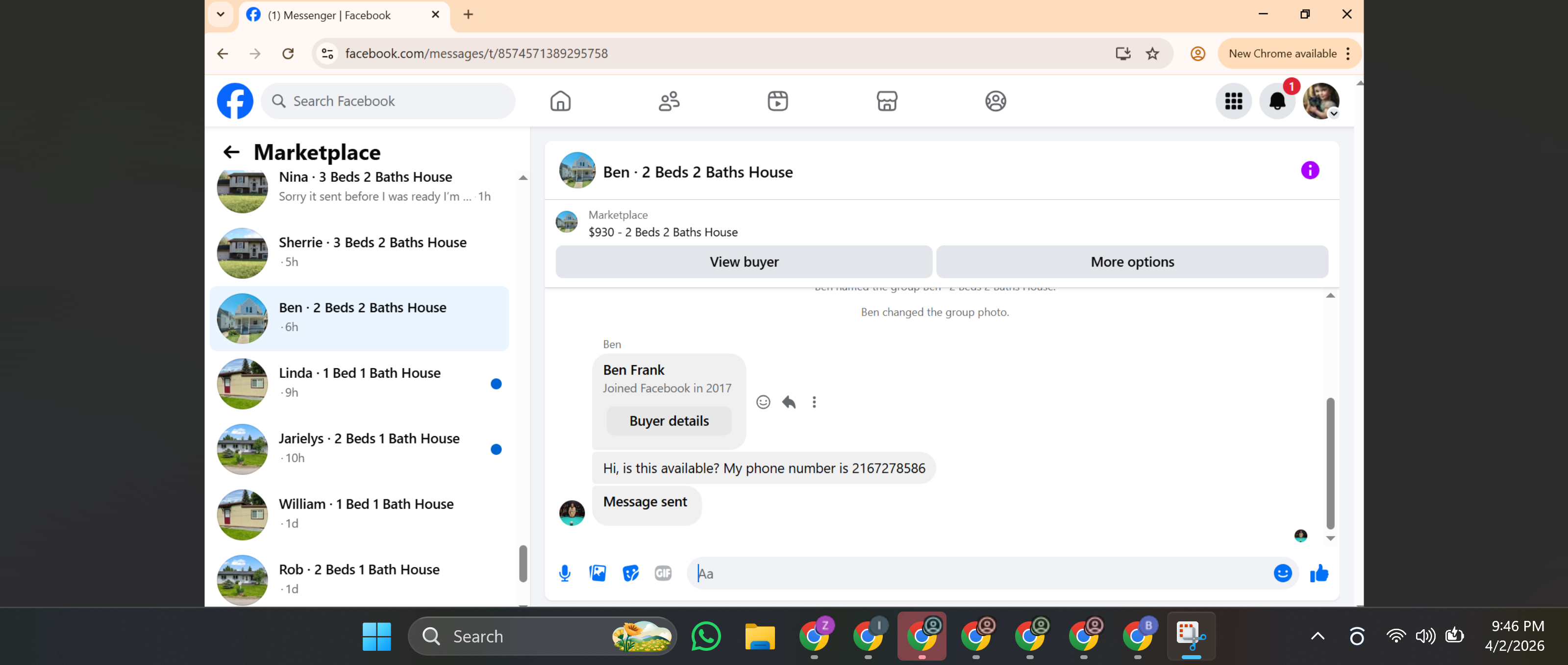1568x665 pixels.
Task: Open the notifications bell icon
Action: tap(1277, 101)
